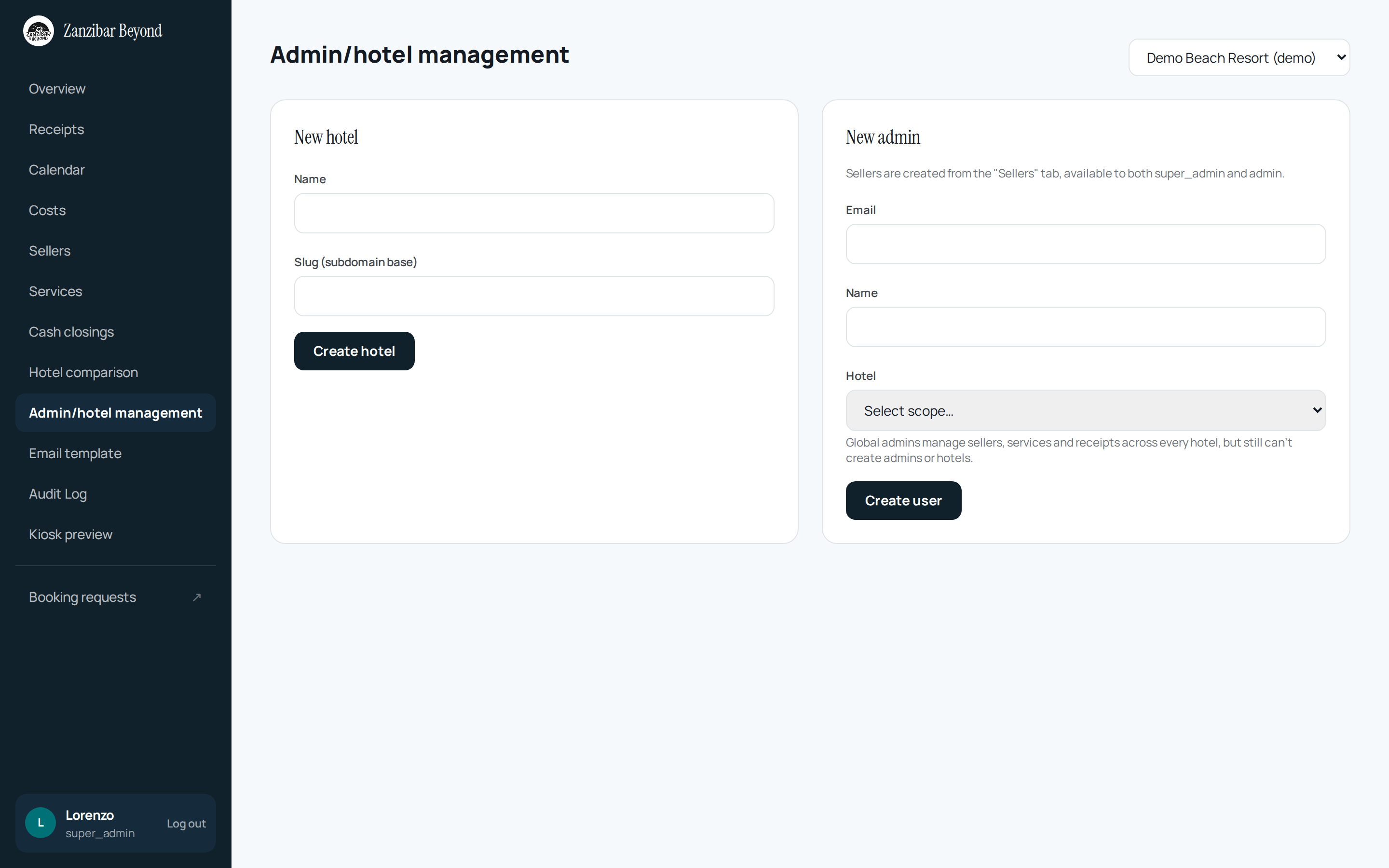Click the Global admins manage sellers helper text

[1069, 450]
